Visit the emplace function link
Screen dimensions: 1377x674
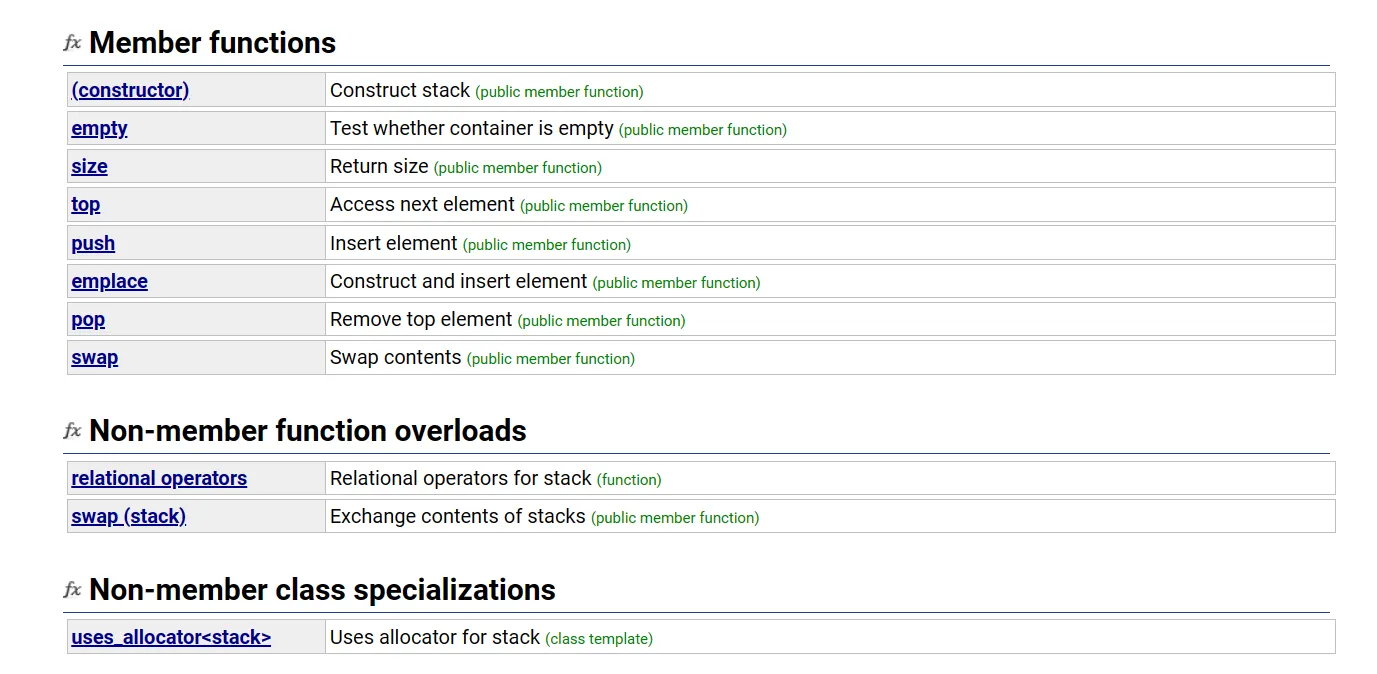tap(109, 281)
